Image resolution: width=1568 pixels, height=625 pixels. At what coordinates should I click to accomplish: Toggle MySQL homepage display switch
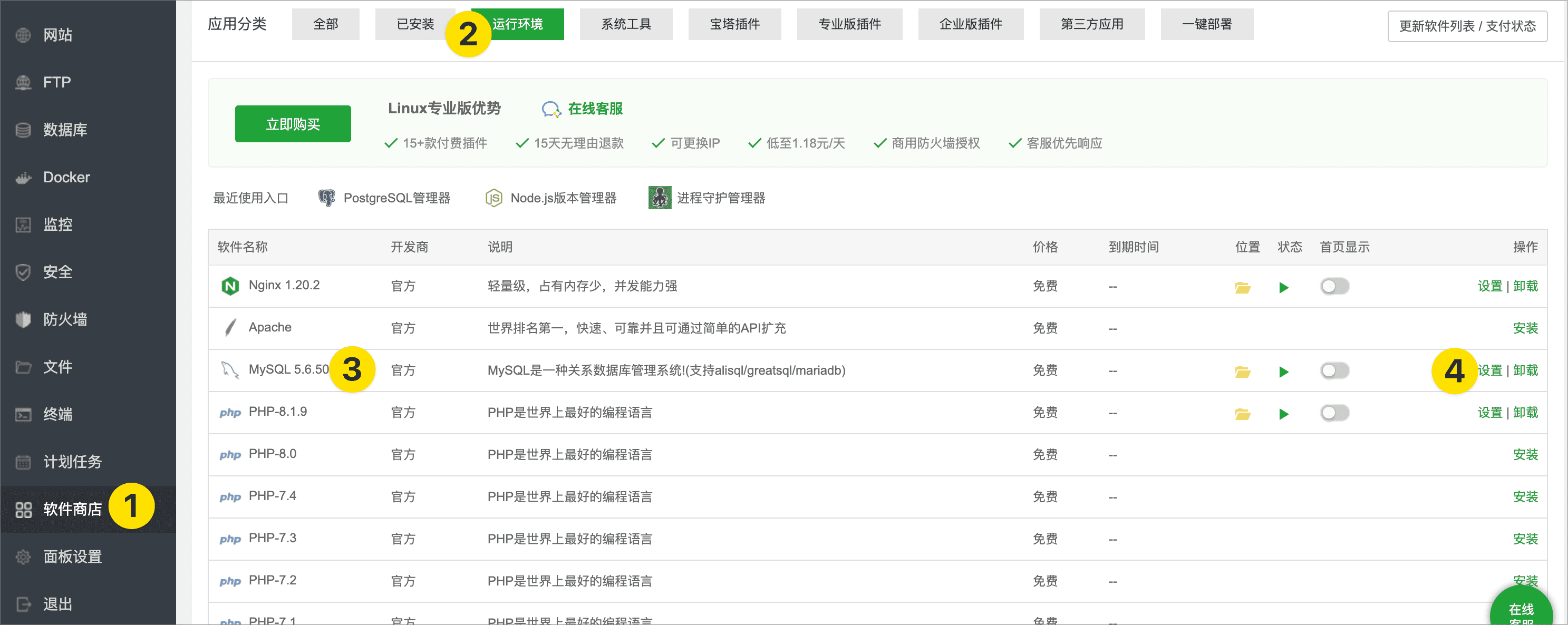pyautogui.click(x=1335, y=370)
